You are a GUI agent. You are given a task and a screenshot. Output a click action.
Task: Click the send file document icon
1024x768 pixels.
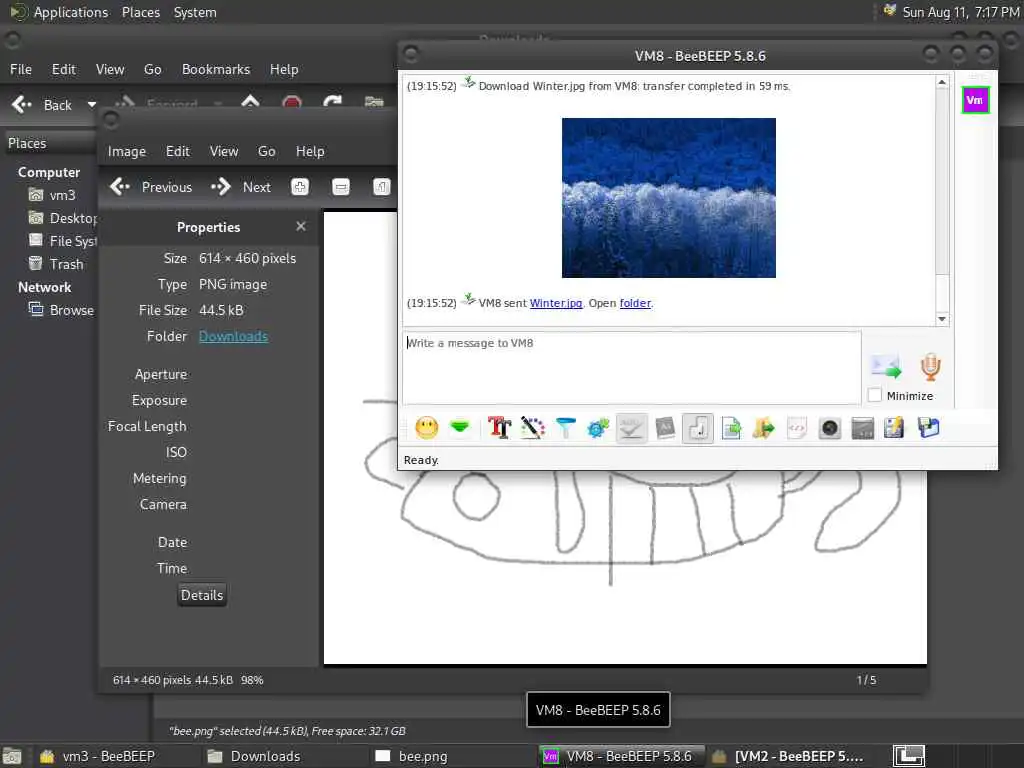(731, 428)
